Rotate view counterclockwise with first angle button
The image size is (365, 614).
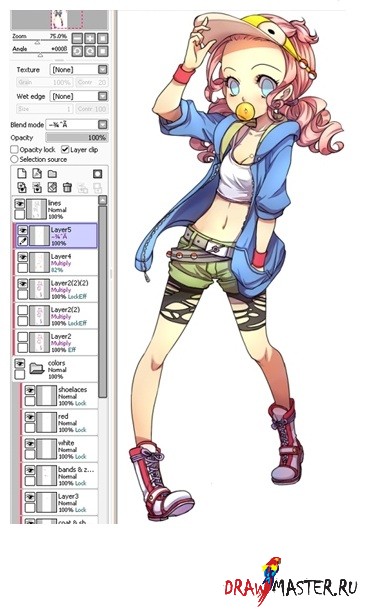pyautogui.click(x=78, y=51)
